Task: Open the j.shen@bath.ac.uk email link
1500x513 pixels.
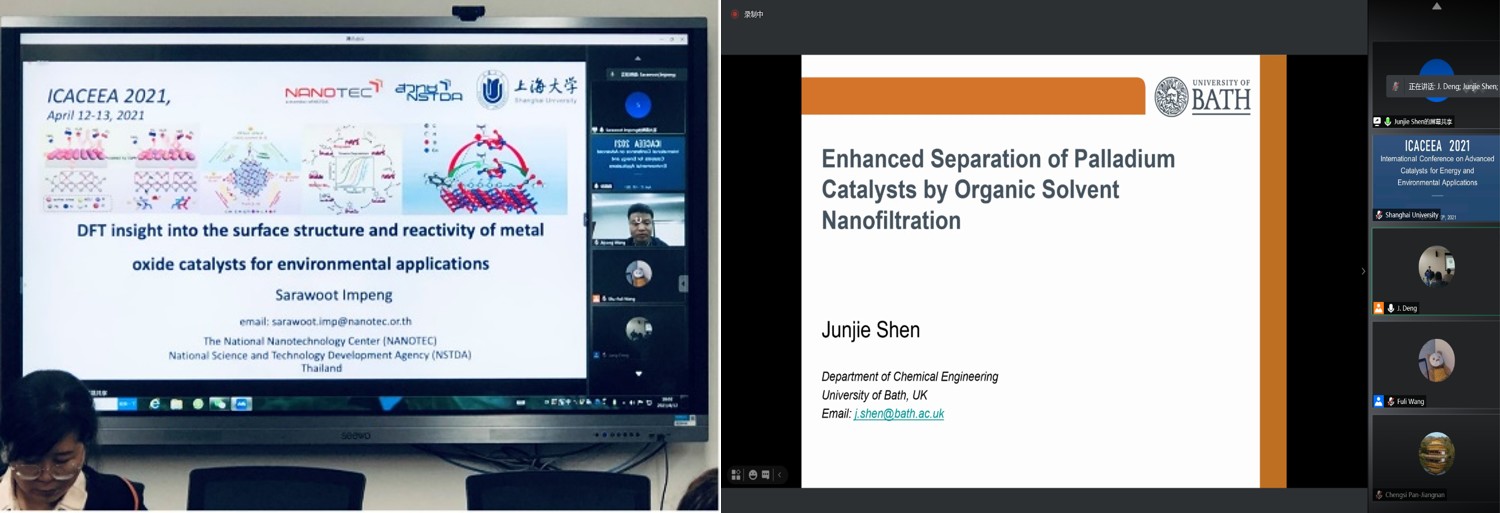Action: 898,413
